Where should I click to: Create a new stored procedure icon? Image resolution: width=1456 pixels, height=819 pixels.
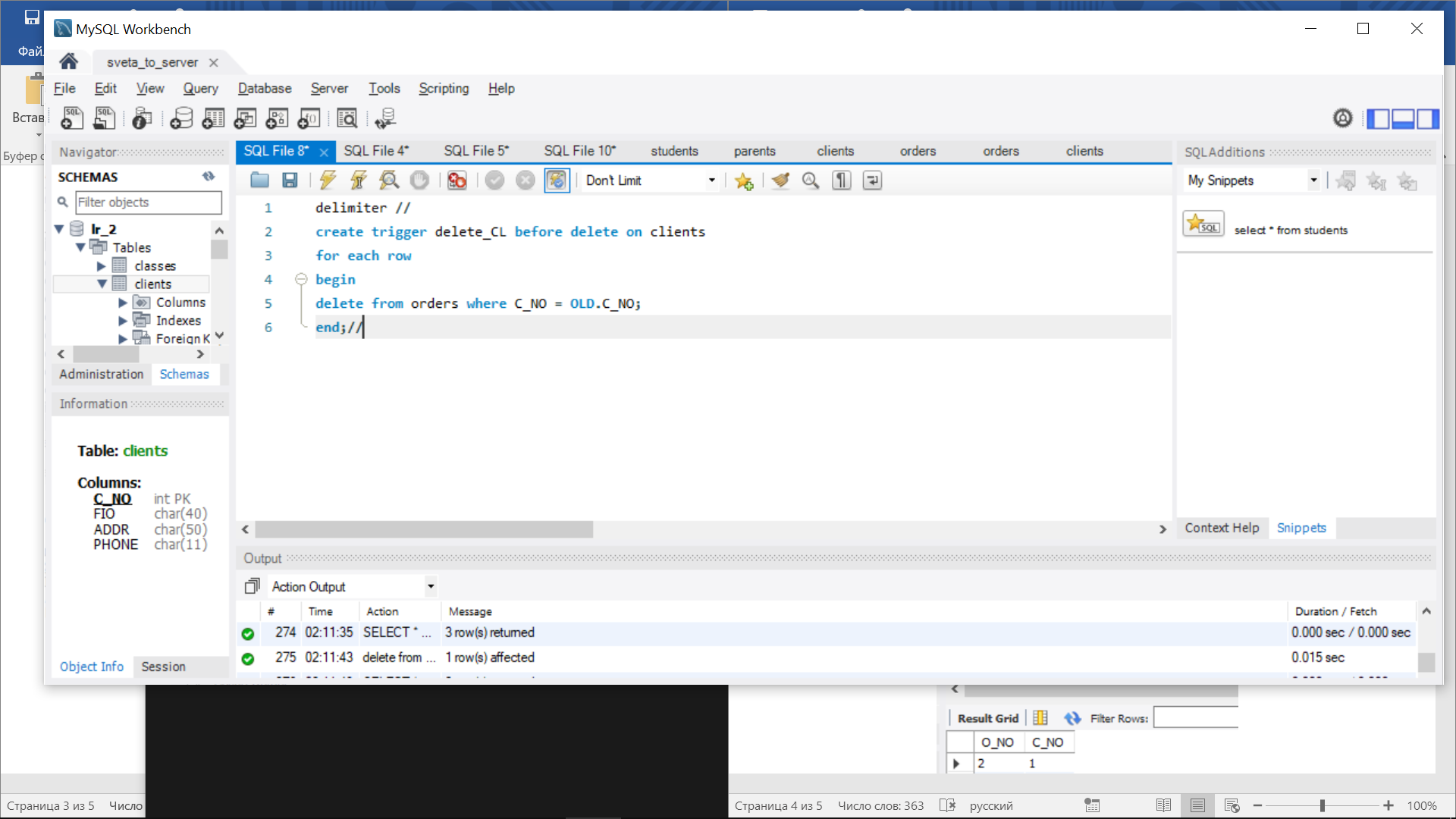click(277, 118)
